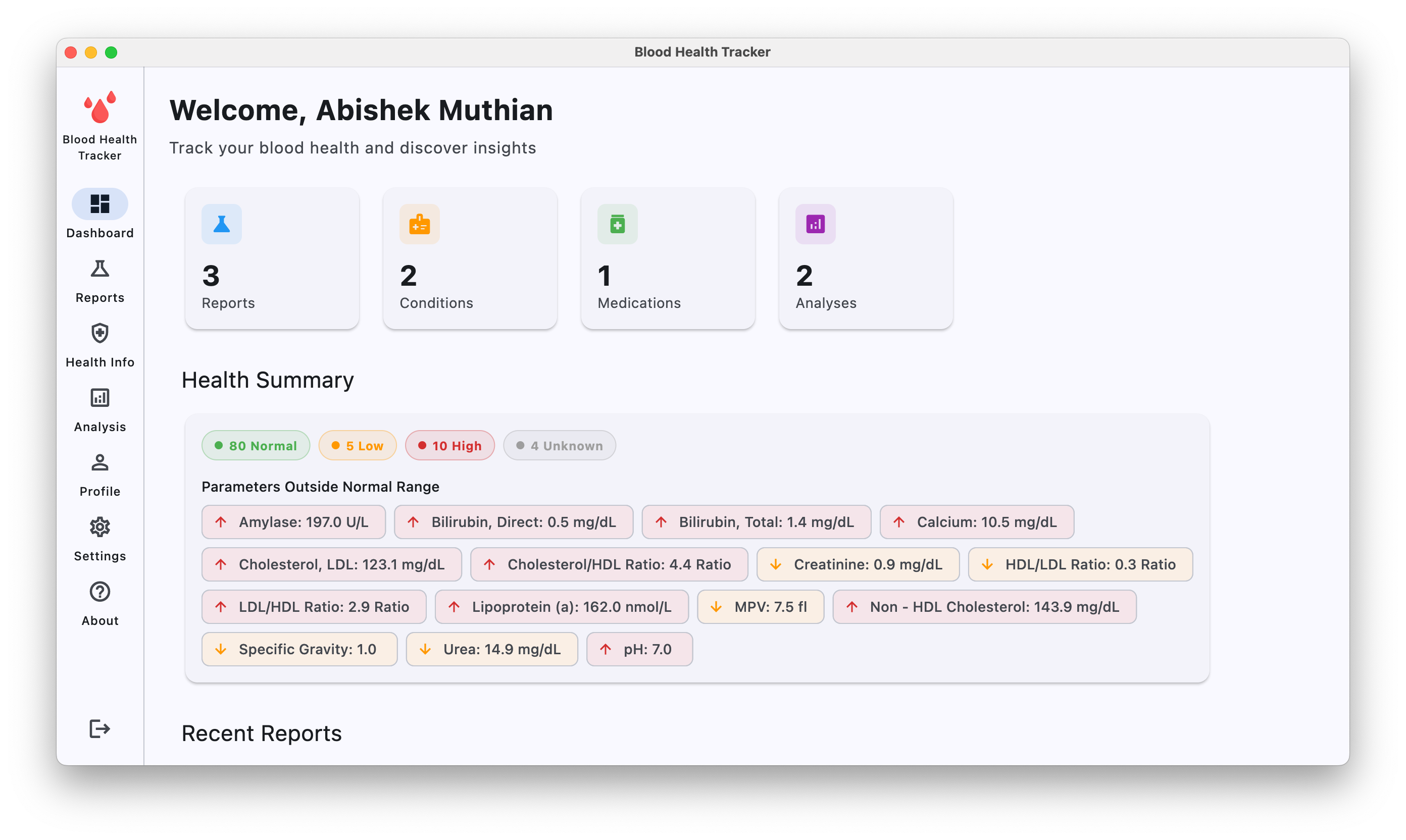The image size is (1406, 840).
Task: Open the 2 Analyses summary card
Action: (x=866, y=258)
